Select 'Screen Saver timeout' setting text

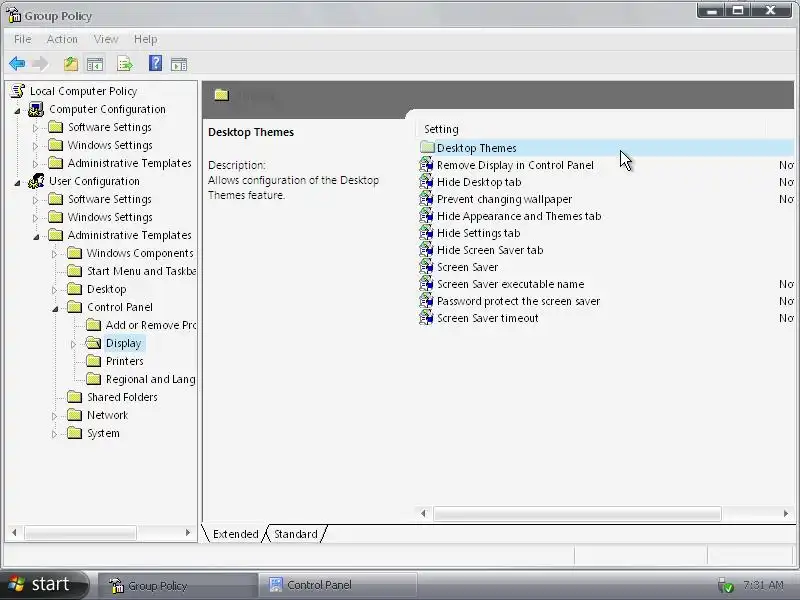click(x=487, y=318)
